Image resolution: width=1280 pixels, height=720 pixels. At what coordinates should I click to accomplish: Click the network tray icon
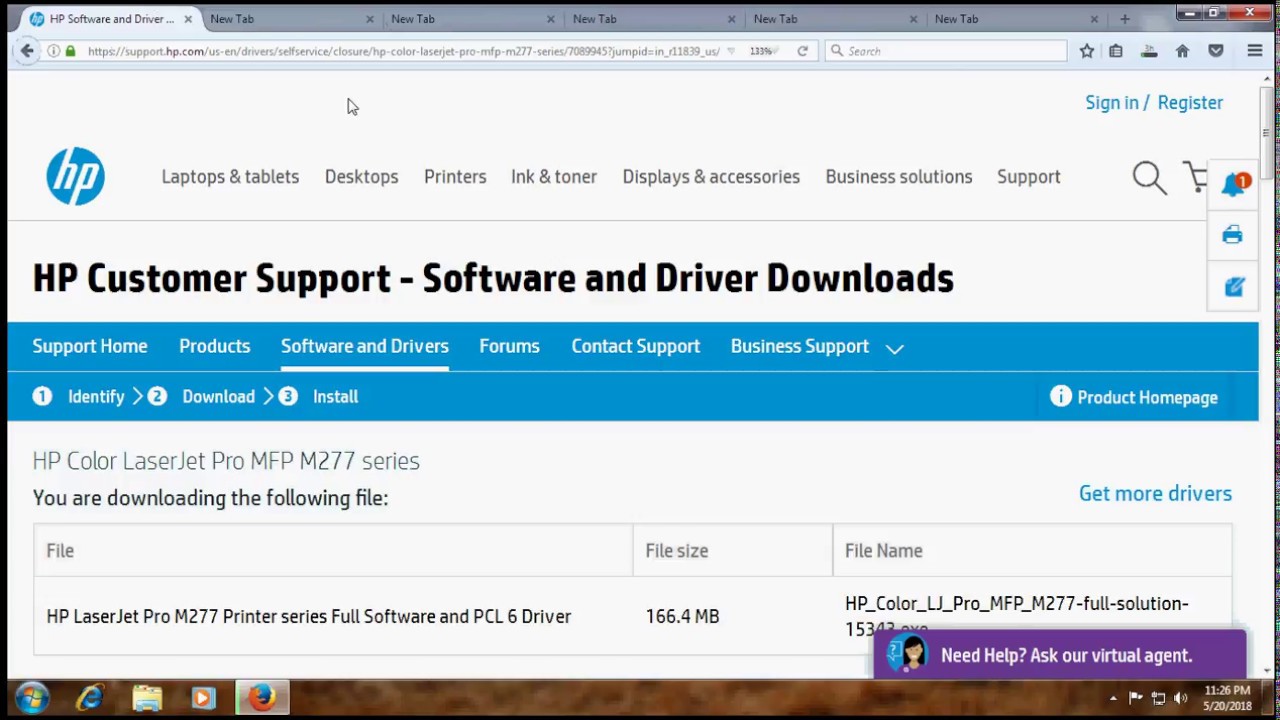1158,698
